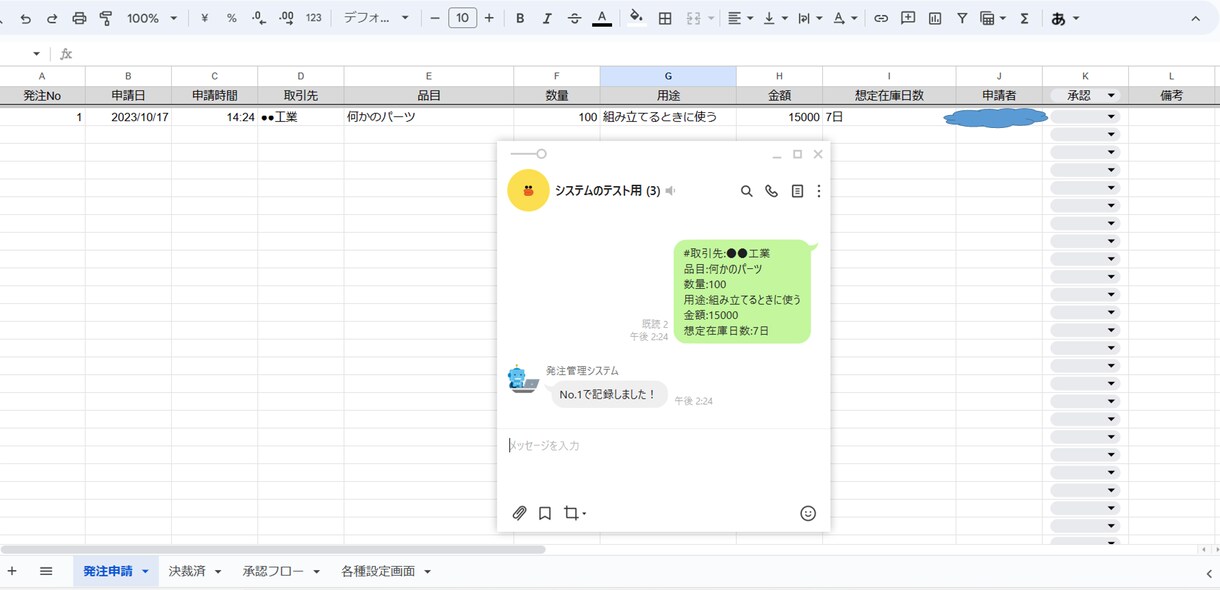
Task: Open the 決裁済 tab menu arrow
Action: 218,572
